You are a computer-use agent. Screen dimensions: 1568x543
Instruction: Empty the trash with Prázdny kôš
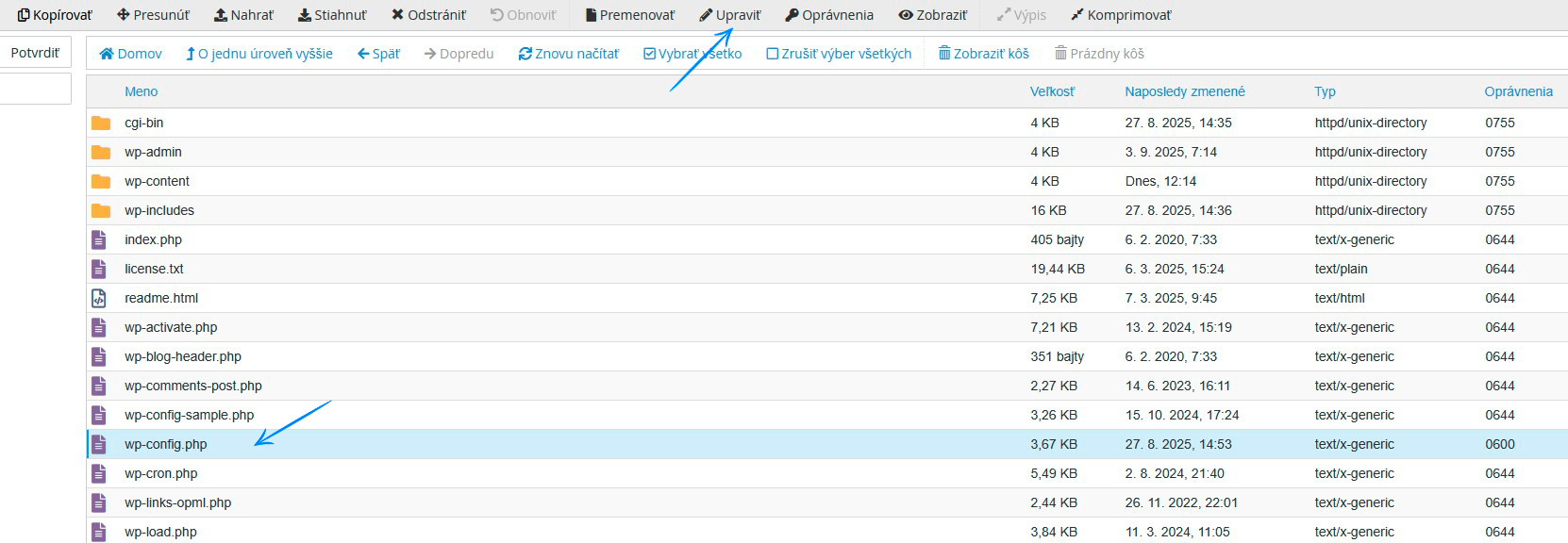click(x=1099, y=54)
